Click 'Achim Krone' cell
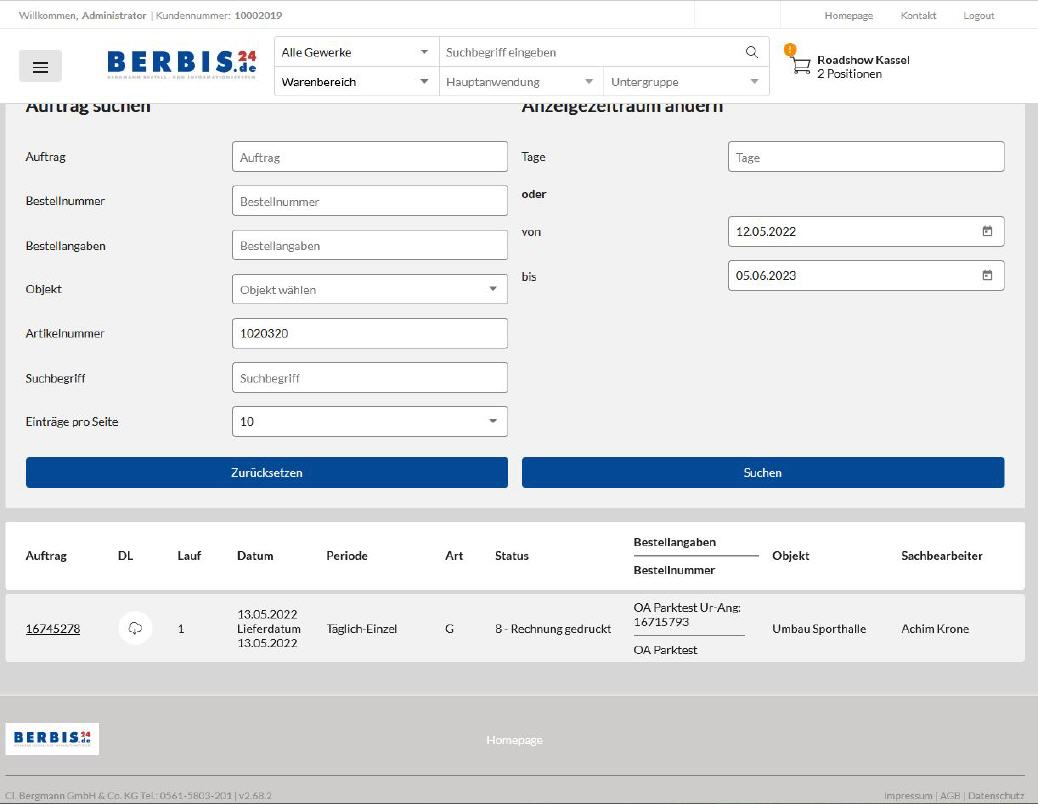 point(935,629)
